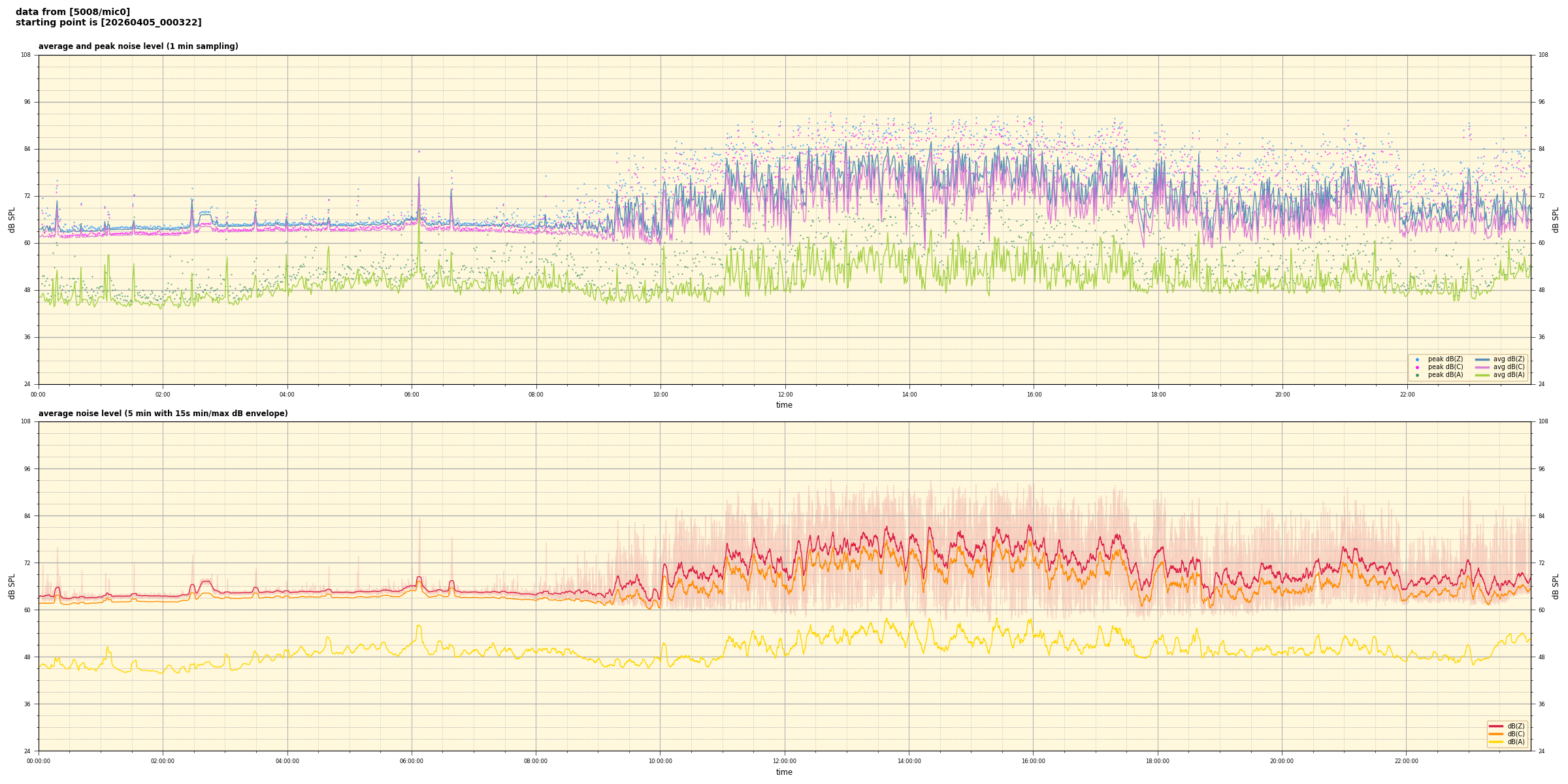This screenshot has height=784, width=1568.
Task: Click the 06:00 tick label on top chart
Action: pos(412,395)
